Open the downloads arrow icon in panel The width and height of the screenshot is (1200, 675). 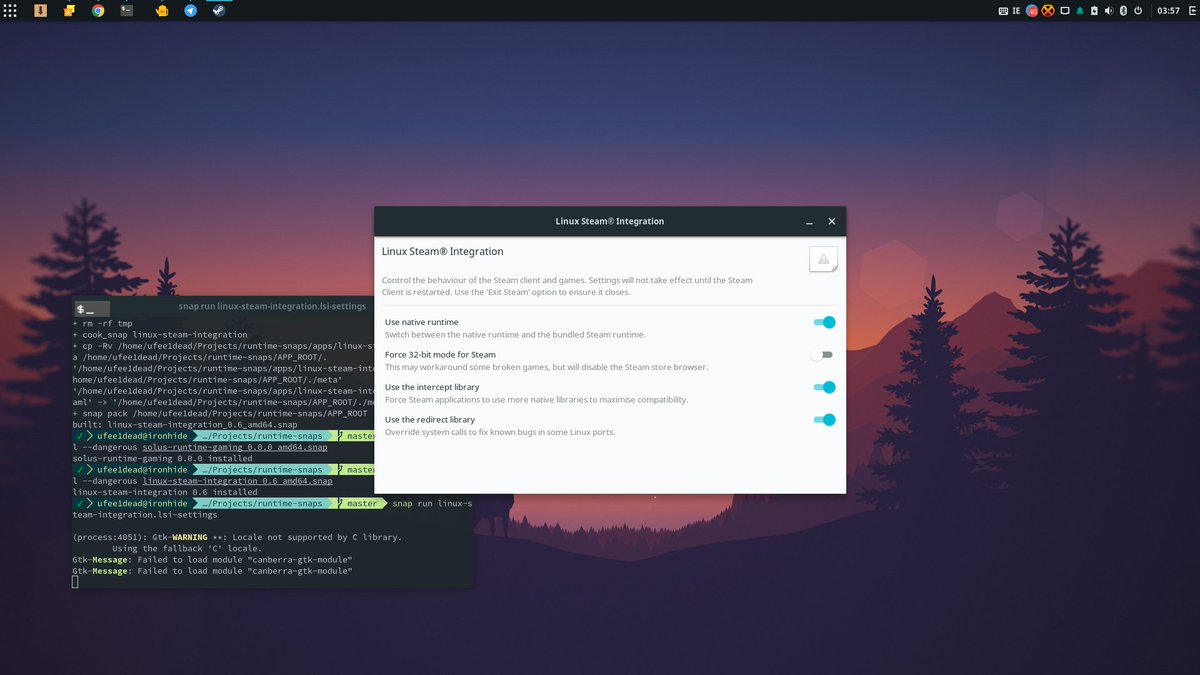41,10
